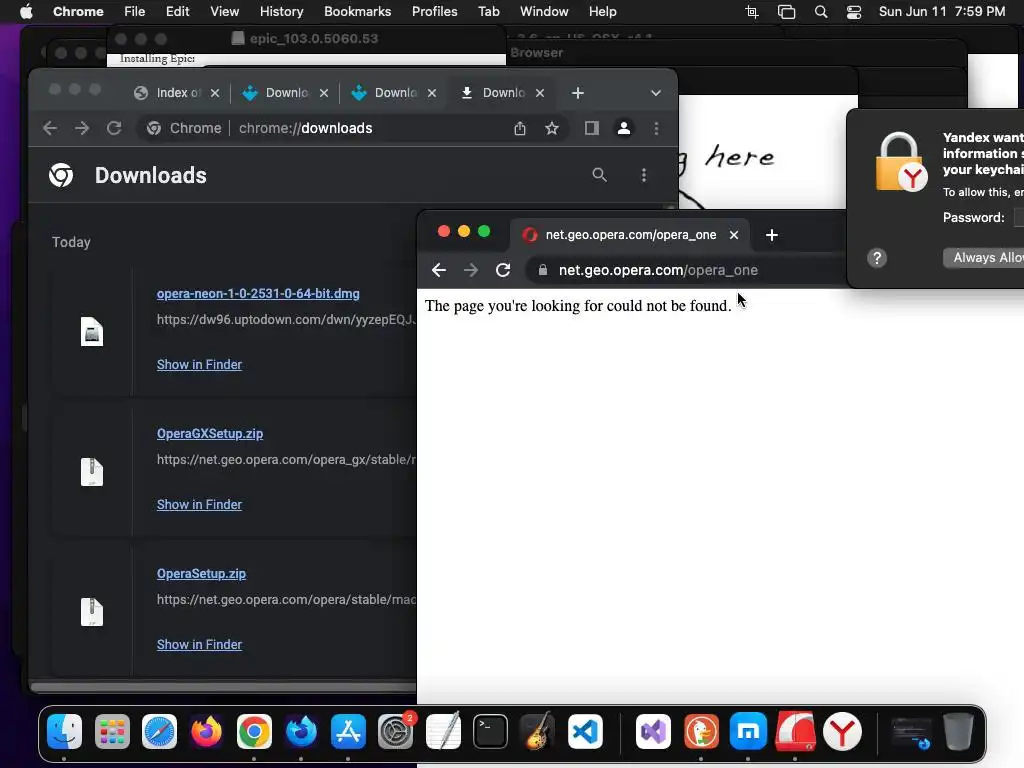Open GarageBand guitar icon in dock
This screenshot has width=1024, height=768.
[537, 731]
